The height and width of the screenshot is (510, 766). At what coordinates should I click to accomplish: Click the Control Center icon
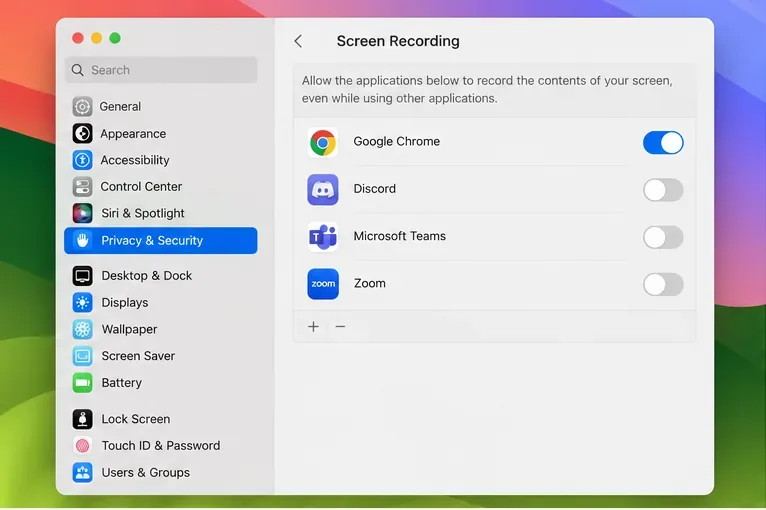tap(82, 187)
